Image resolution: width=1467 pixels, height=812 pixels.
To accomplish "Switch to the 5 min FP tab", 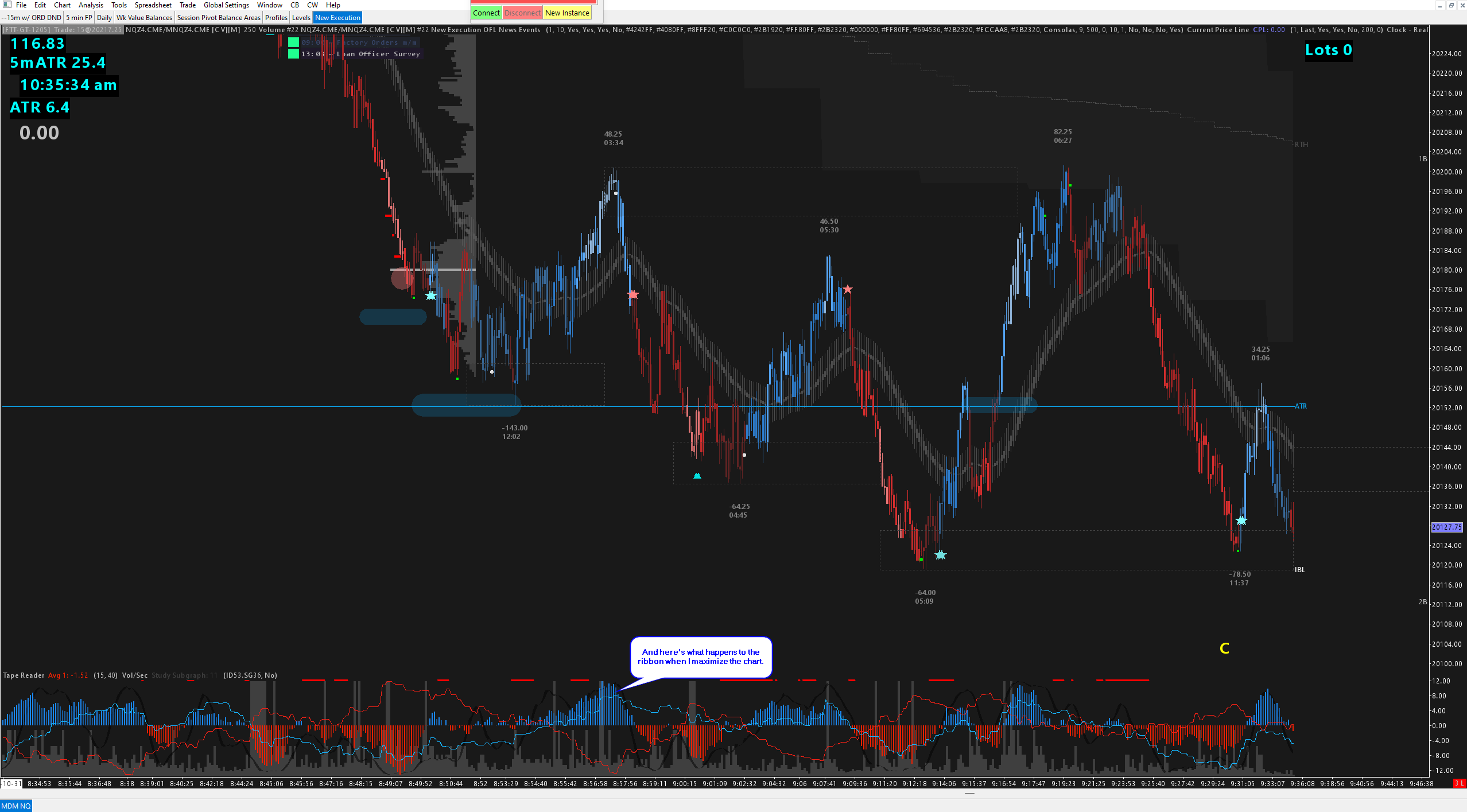I will point(79,18).
